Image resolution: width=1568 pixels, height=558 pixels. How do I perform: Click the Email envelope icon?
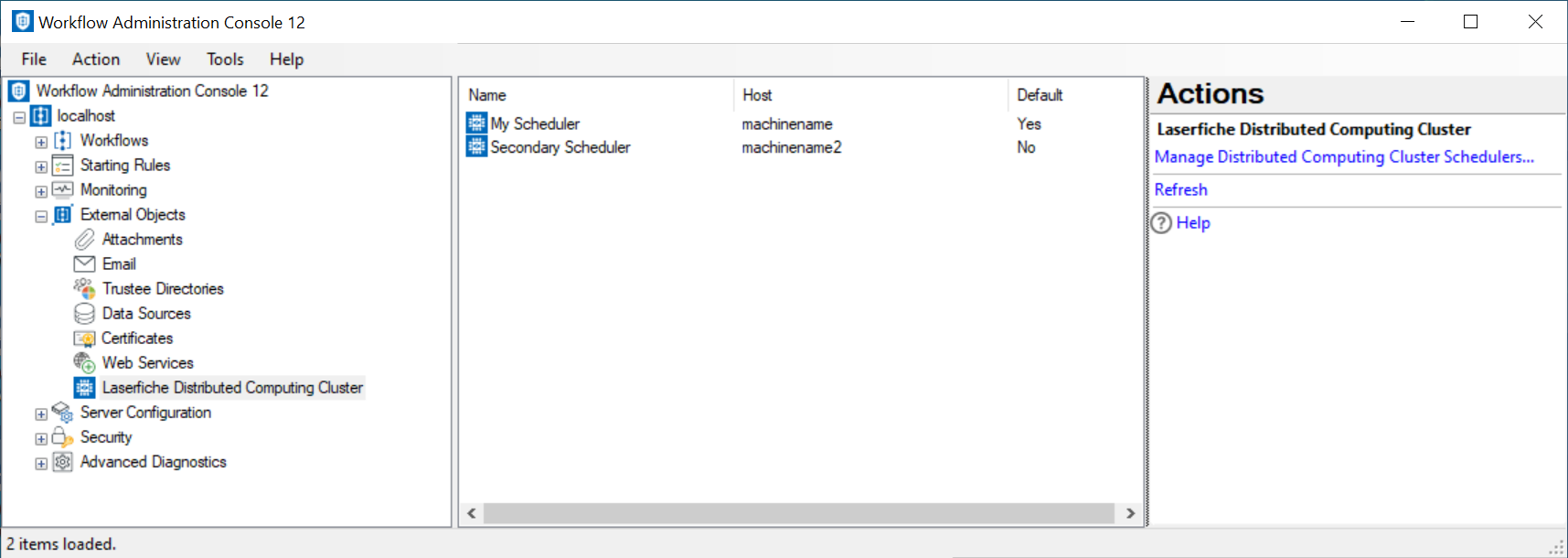(84, 264)
